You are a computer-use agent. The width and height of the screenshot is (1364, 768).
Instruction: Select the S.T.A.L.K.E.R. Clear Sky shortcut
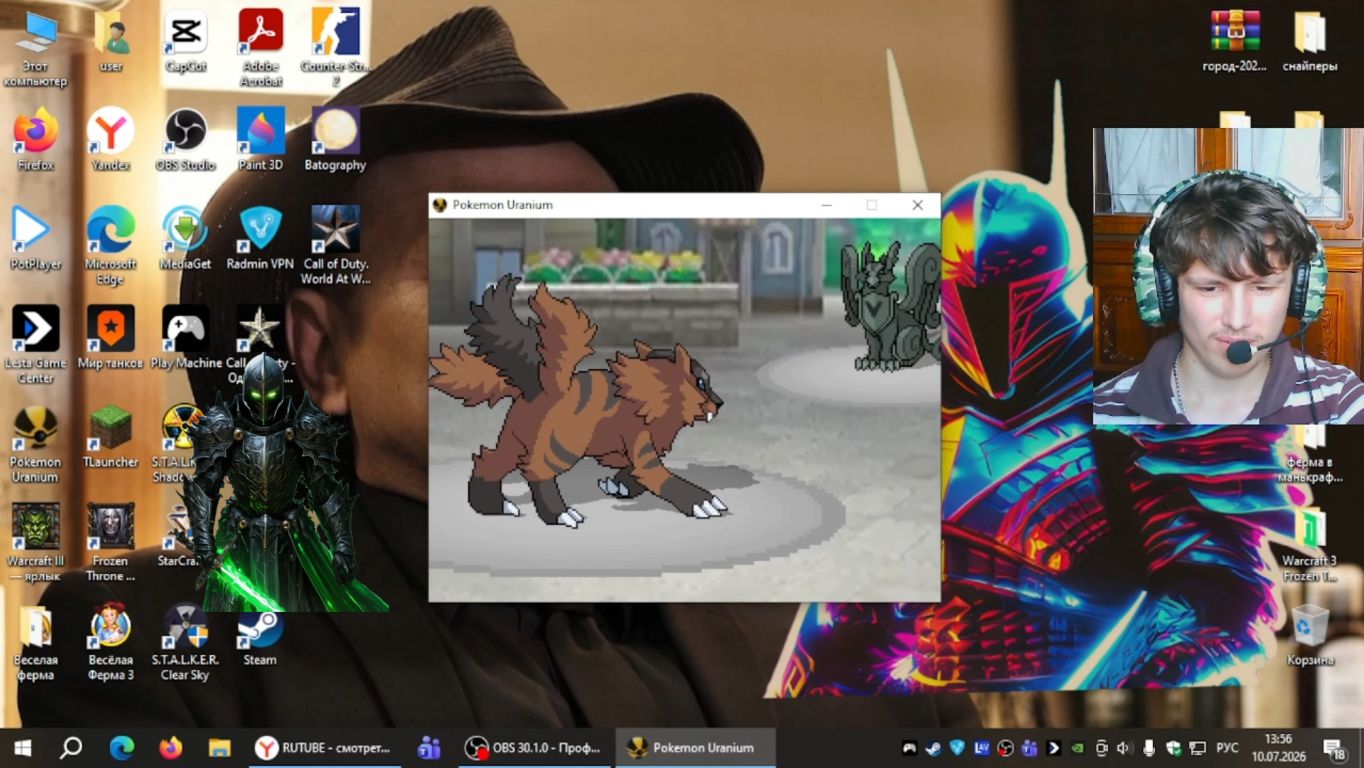click(185, 641)
